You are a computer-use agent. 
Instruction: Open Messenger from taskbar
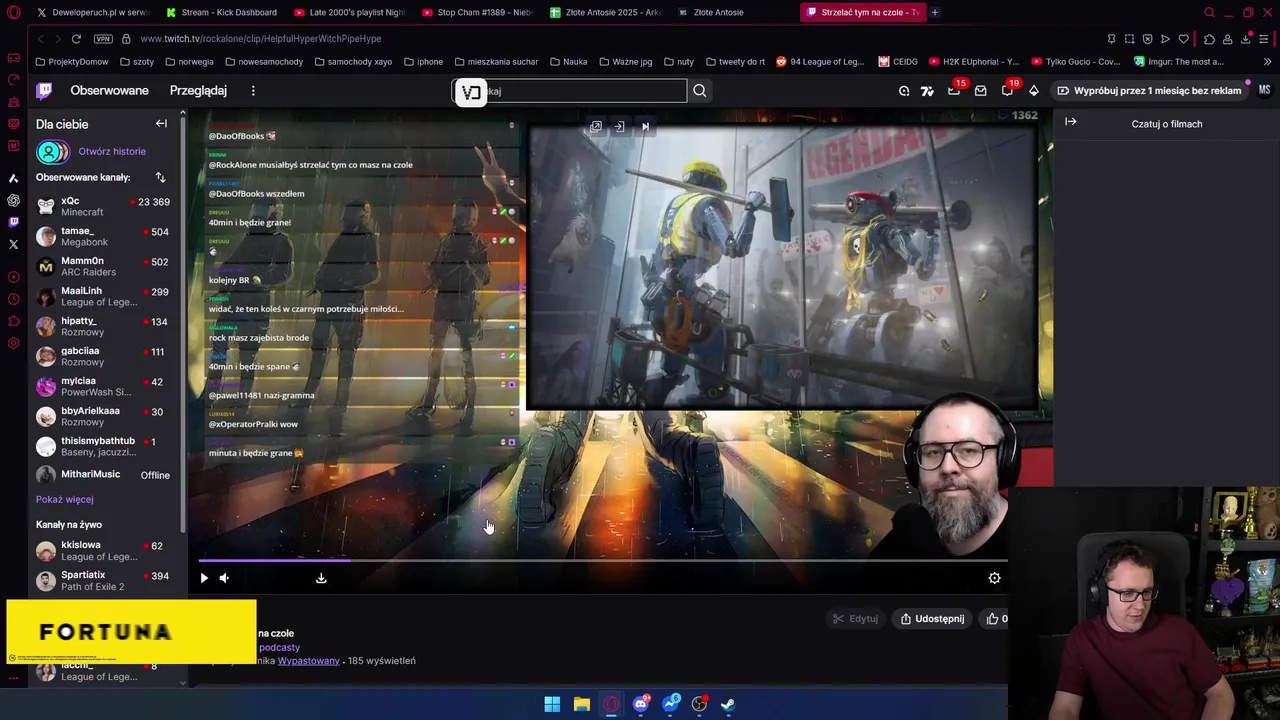(x=670, y=704)
